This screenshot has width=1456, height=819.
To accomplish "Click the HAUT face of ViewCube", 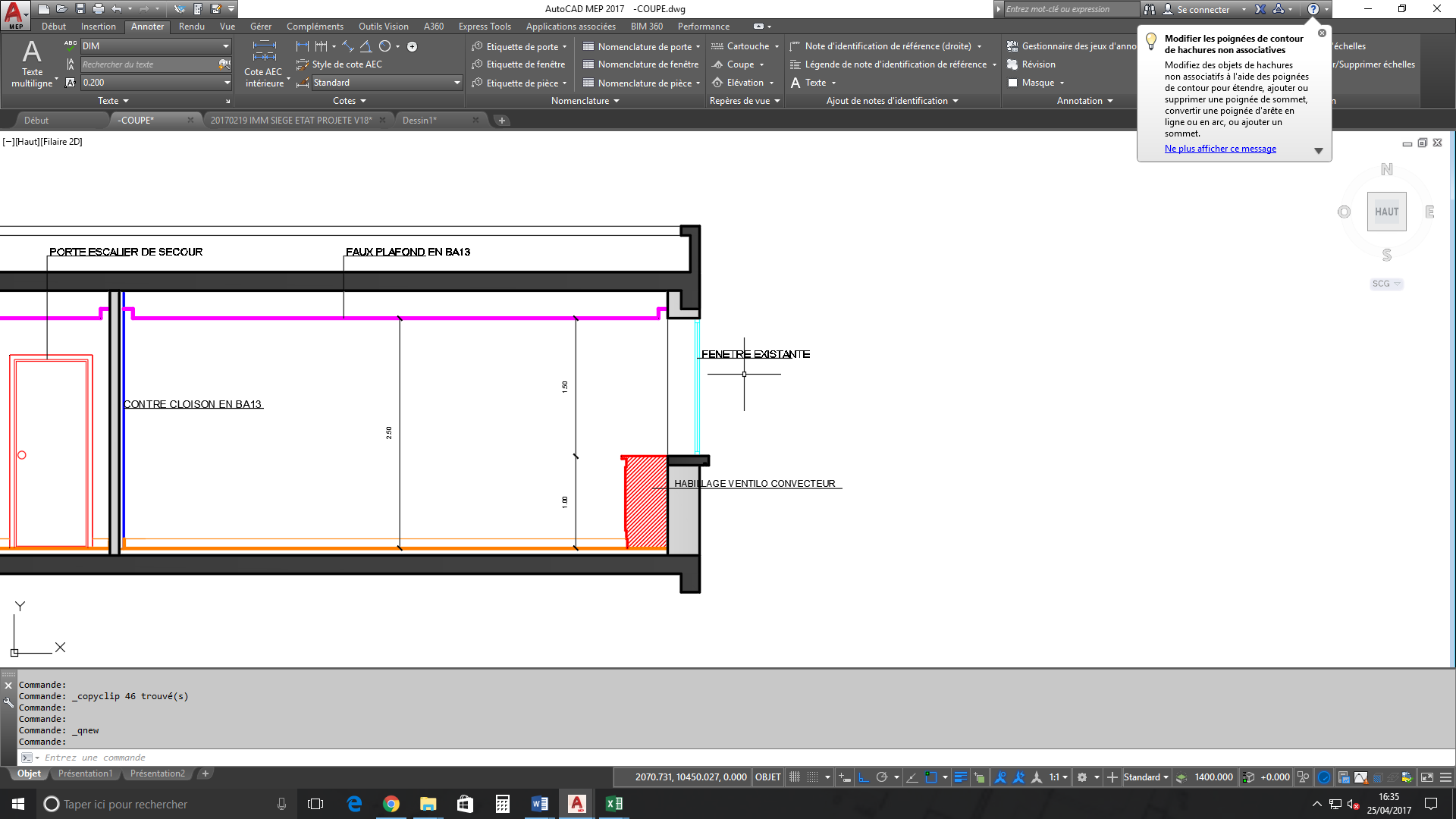I will 1386,212.
